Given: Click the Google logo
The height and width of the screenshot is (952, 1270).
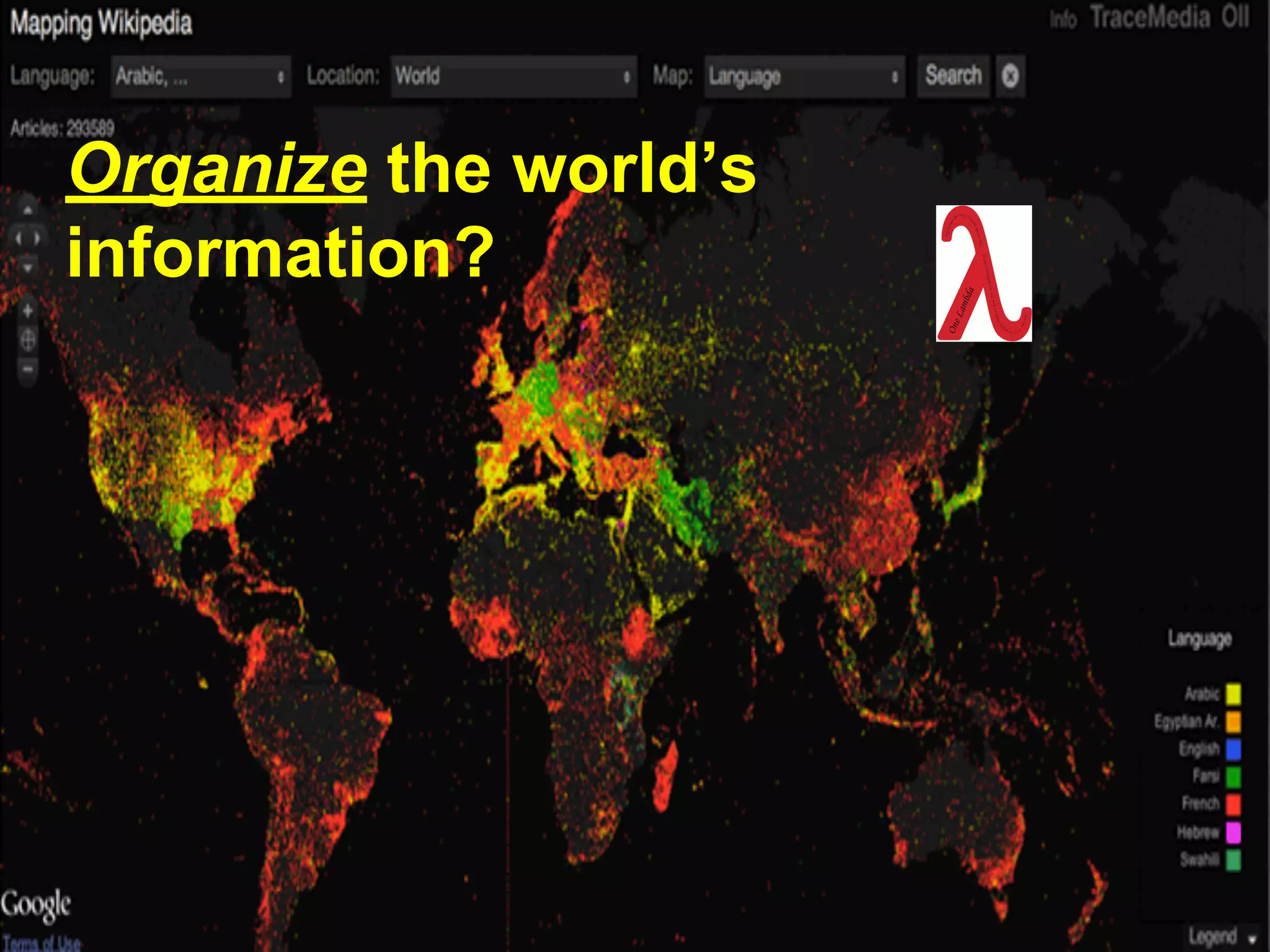Looking at the screenshot, I should [x=35, y=906].
